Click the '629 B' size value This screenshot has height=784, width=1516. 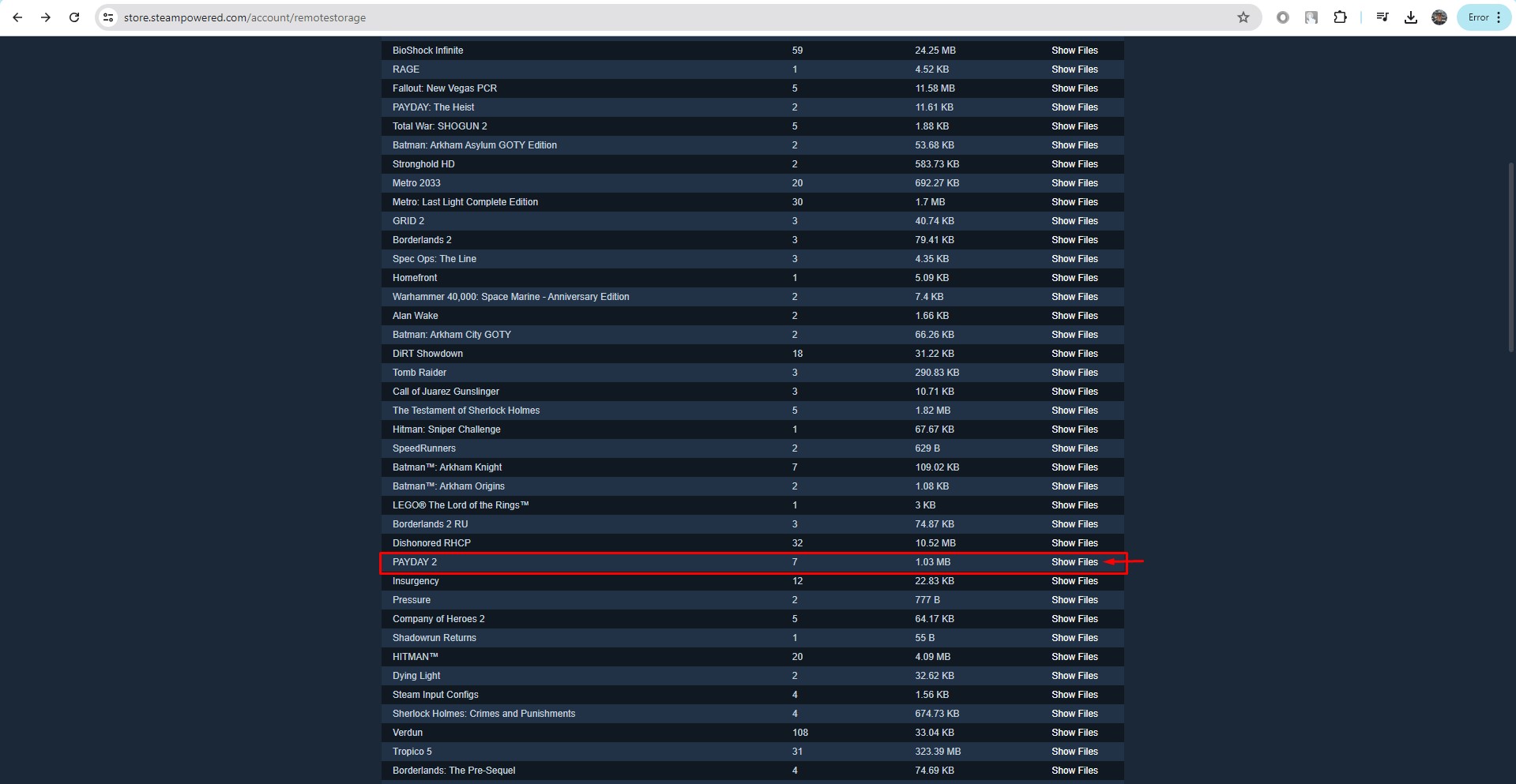click(x=927, y=448)
